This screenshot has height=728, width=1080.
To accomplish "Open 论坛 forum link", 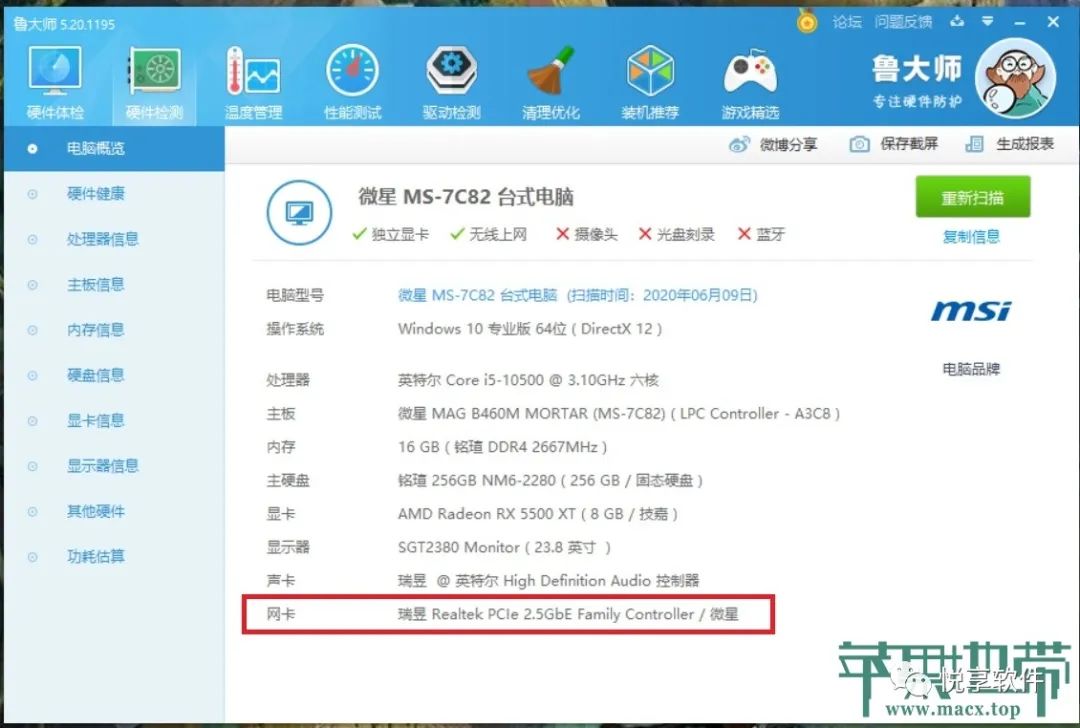I will pos(847,22).
